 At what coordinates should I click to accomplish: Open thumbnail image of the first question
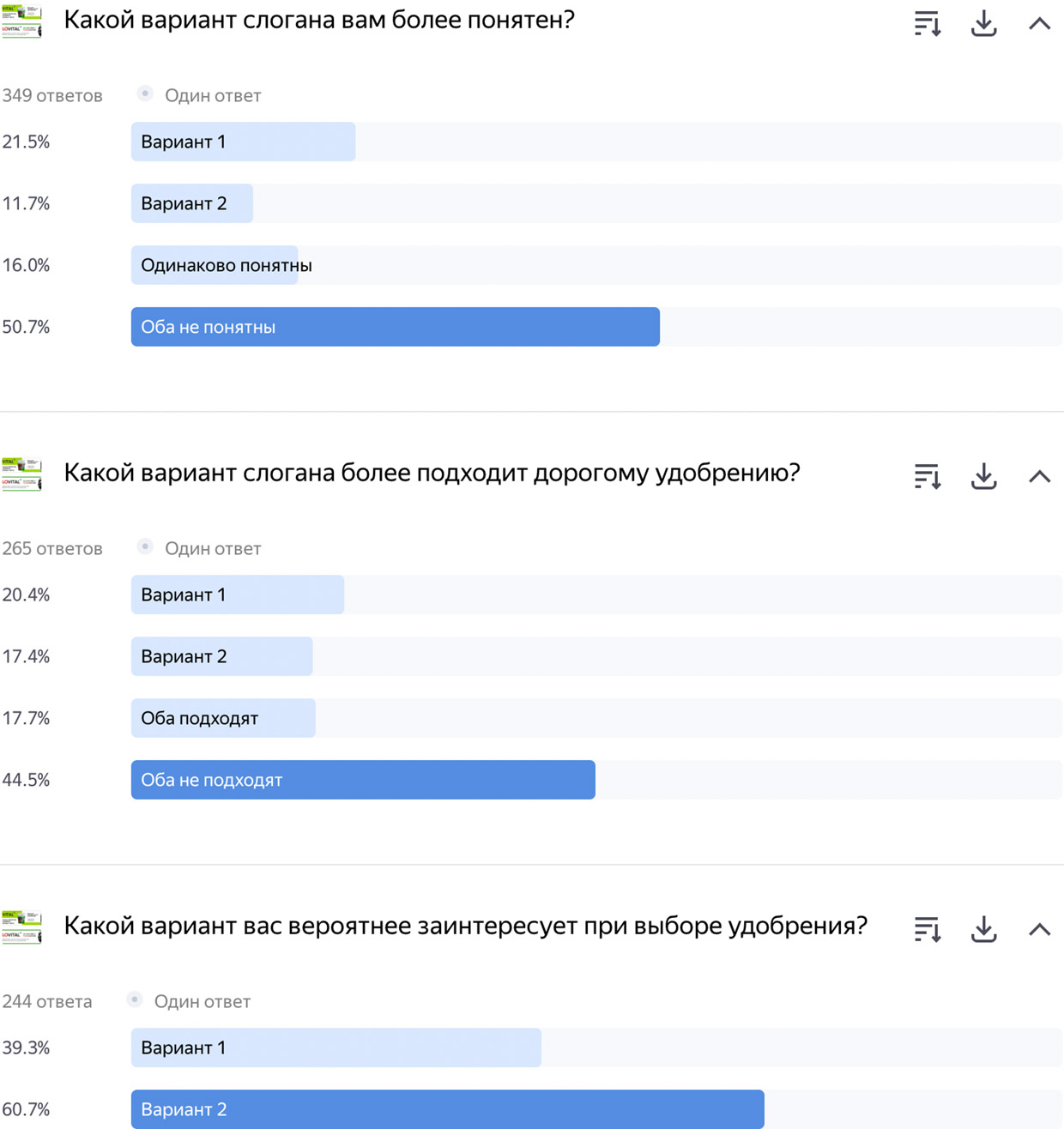[x=21, y=21]
